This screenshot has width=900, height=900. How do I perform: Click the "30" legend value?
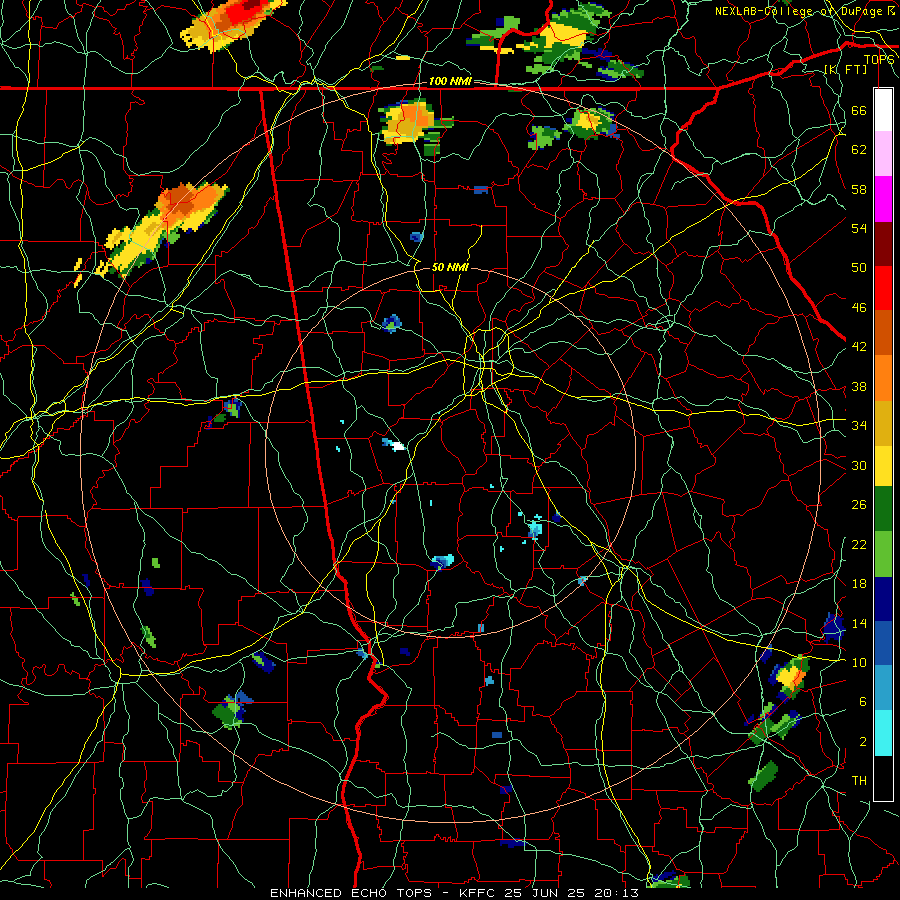[859, 465]
